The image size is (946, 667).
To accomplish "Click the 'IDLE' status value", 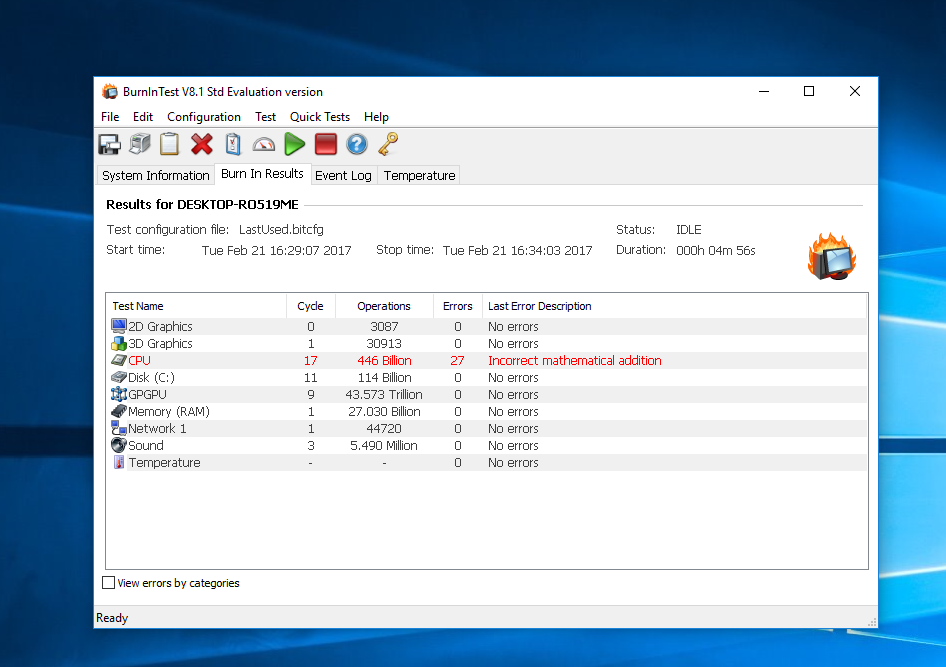I will coord(688,230).
